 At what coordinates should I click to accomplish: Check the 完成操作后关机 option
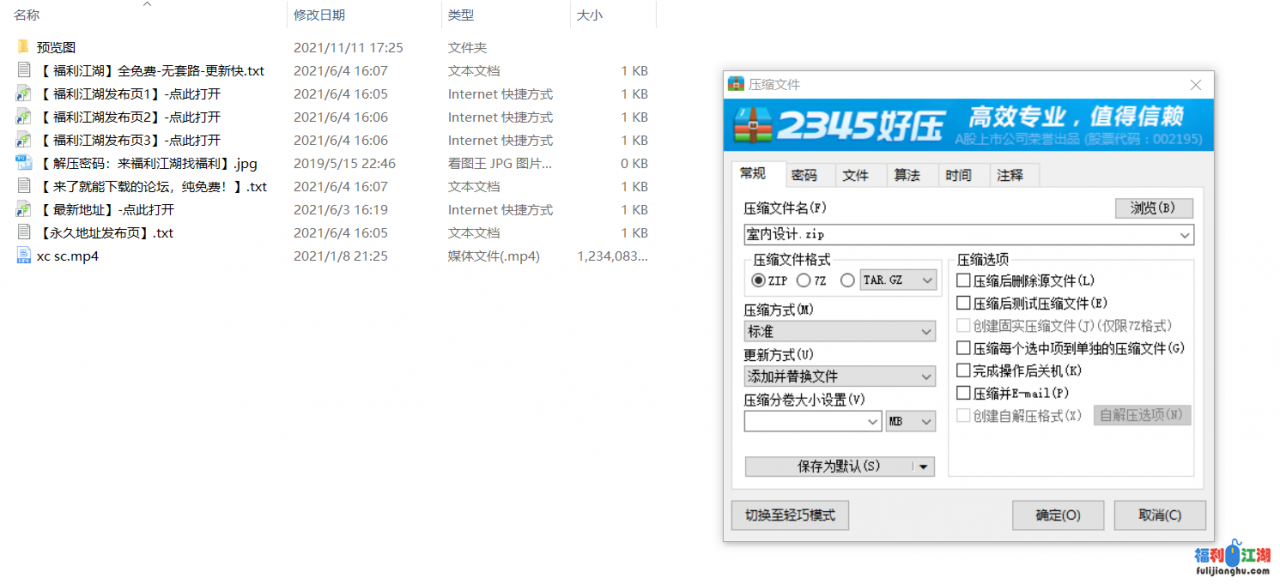point(964,371)
